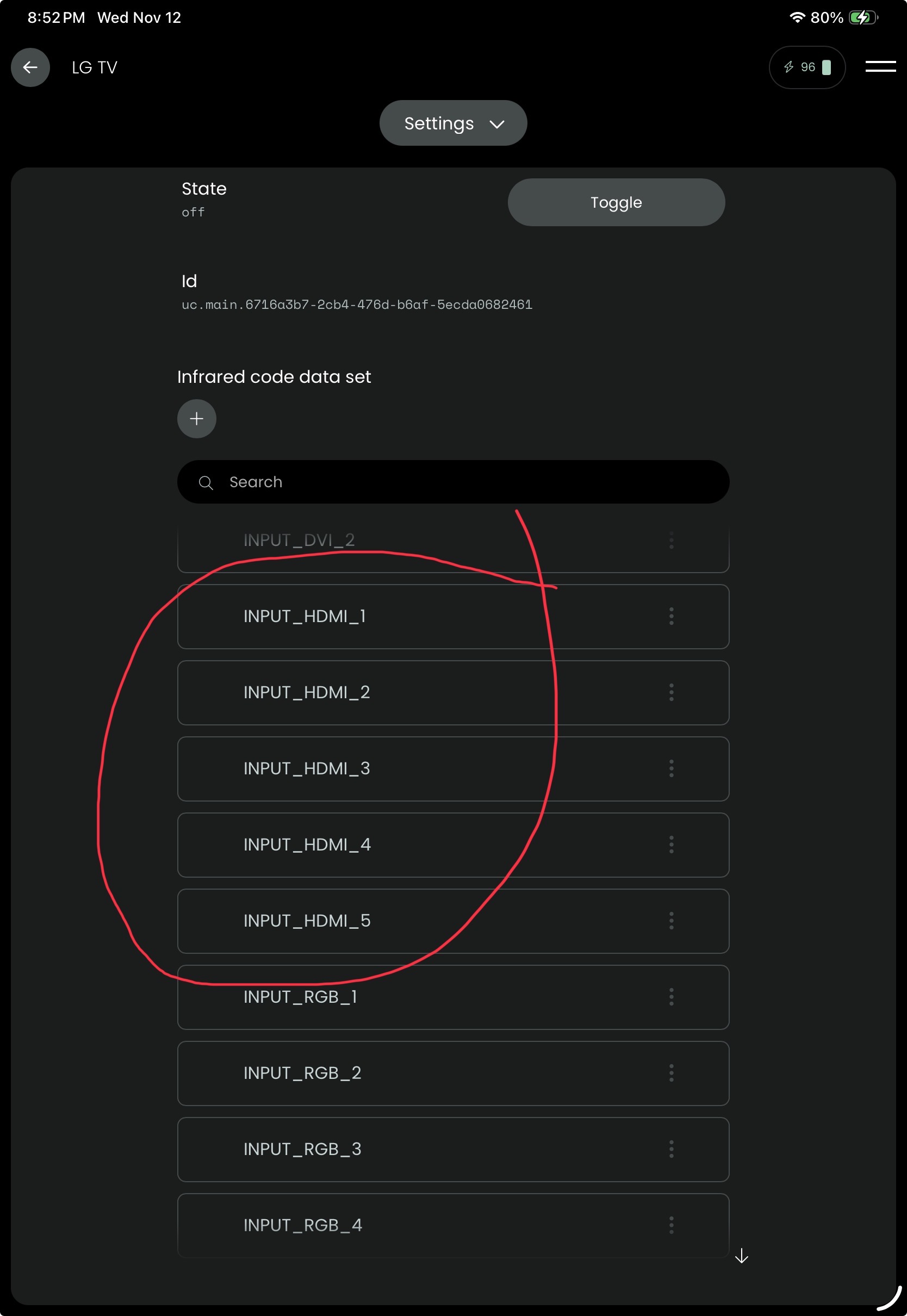This screenshot has height=1316, width=907.
Task: Open the hamburger menu
Action: (880, 67)
